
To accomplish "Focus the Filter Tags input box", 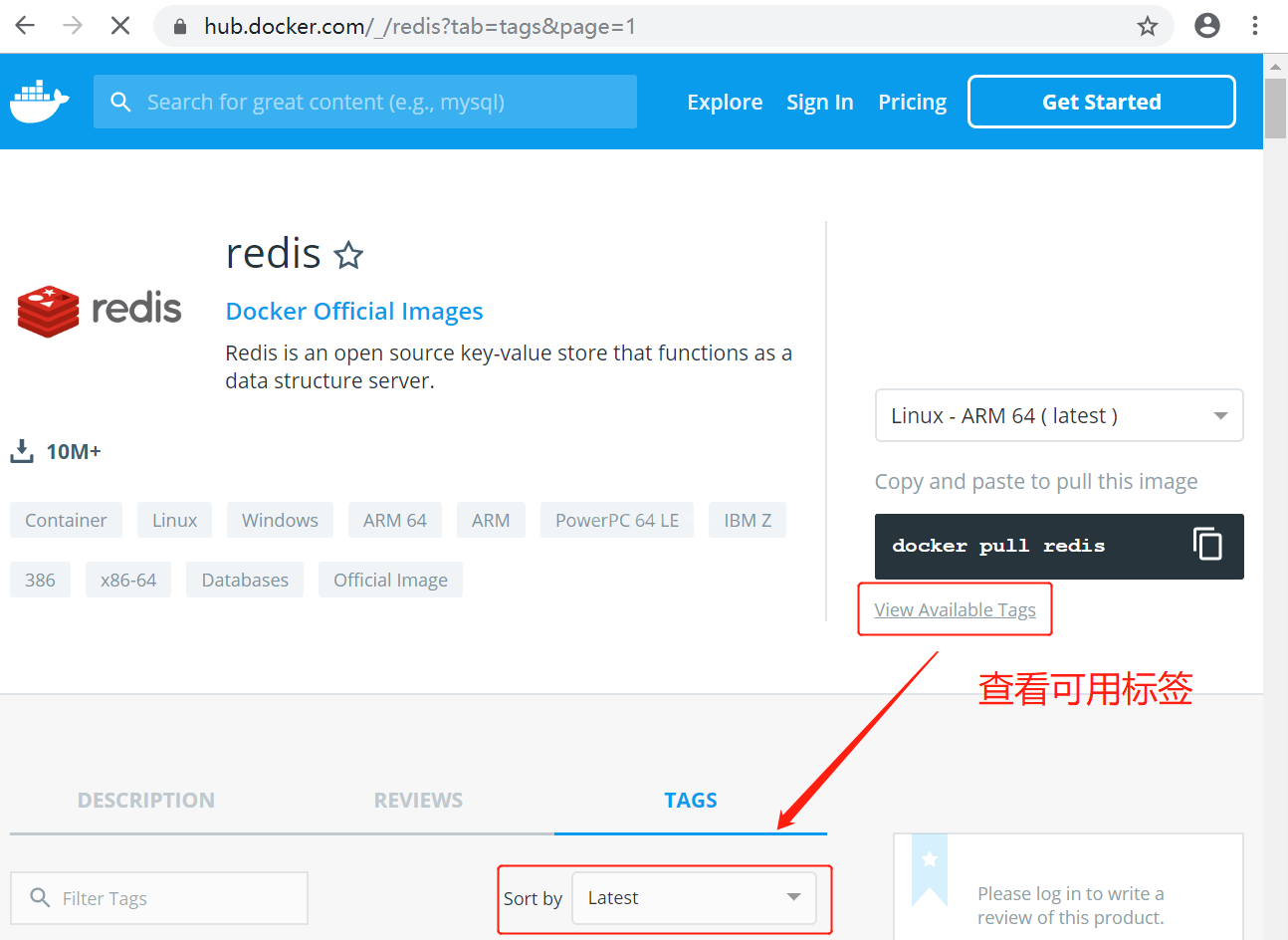I will point(159,898).
